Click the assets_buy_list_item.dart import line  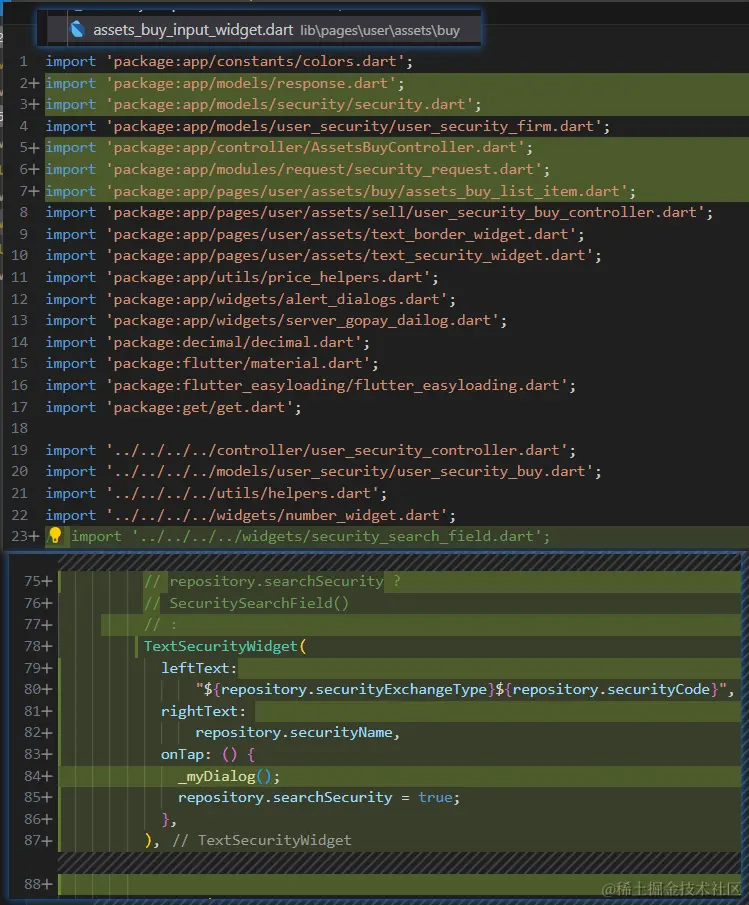click(x=340, y=191)
